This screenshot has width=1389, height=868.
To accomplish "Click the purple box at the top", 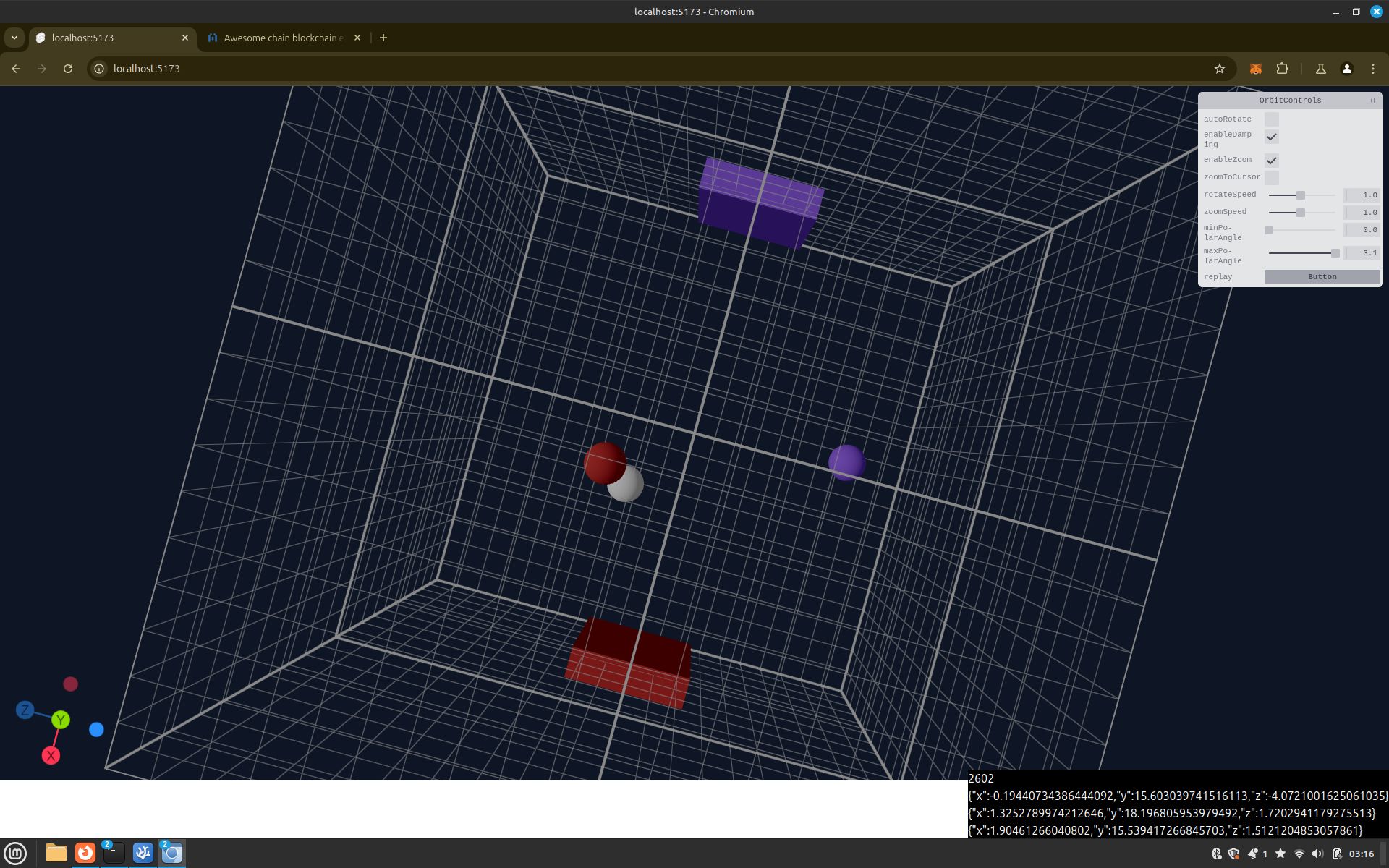I will click(x=760, y=203).
